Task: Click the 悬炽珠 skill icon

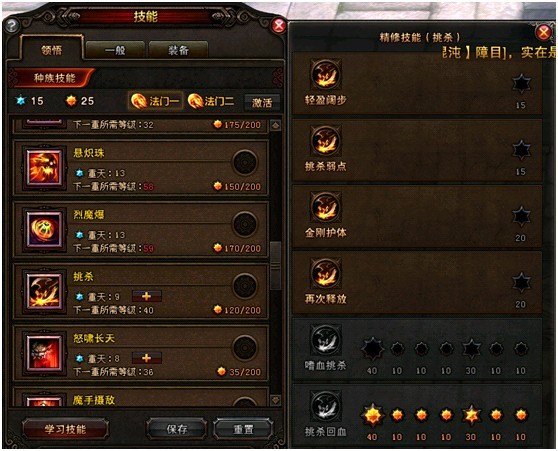Action: (x=44, y=167)
